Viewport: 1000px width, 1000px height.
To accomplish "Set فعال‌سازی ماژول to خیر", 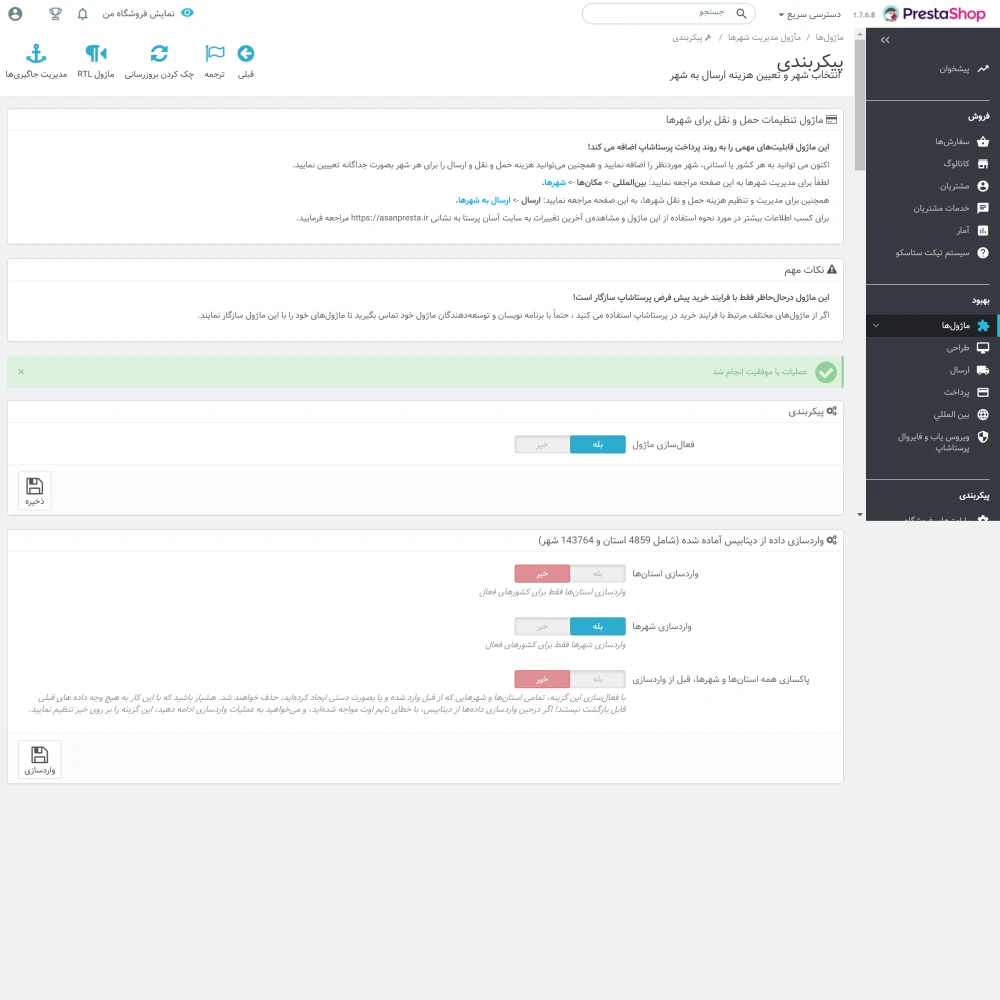I will point(542,445).
